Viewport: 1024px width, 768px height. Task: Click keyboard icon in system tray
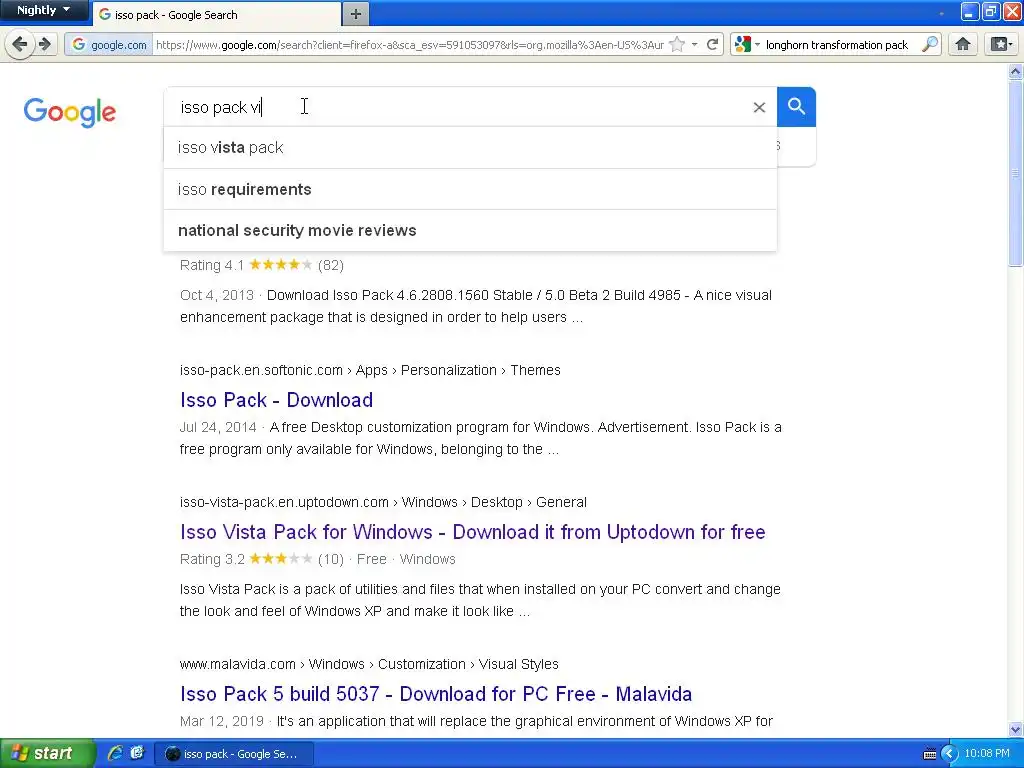click(929, 754)
